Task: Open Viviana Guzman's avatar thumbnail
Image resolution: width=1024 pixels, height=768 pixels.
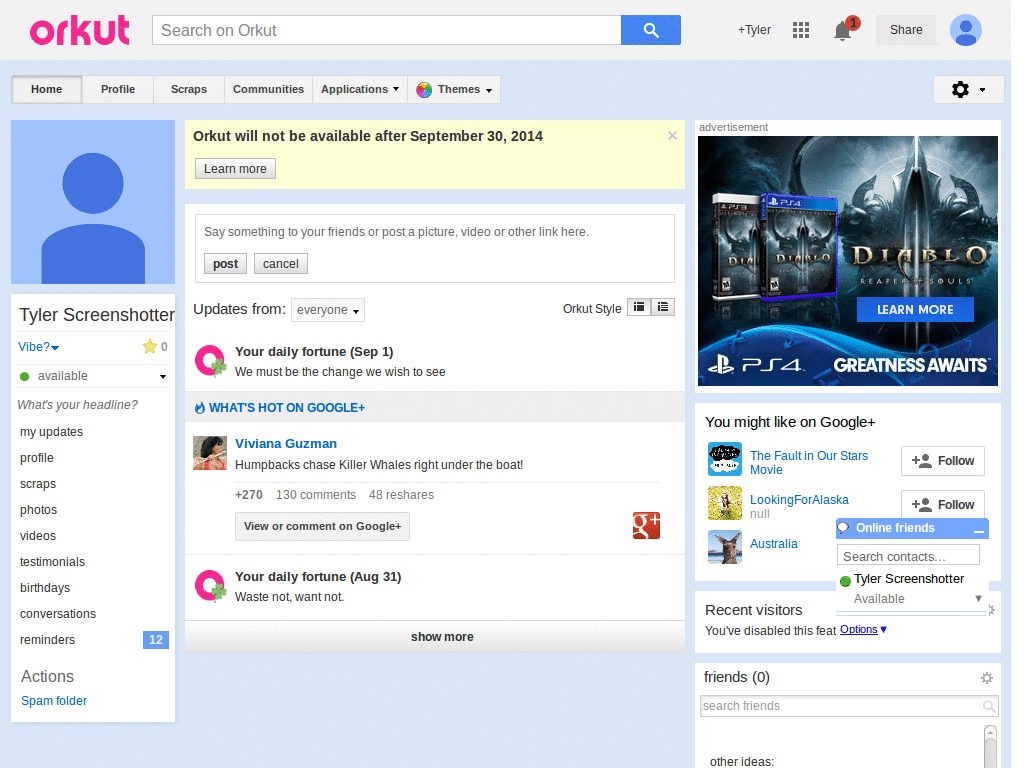Action: [210, 453]
